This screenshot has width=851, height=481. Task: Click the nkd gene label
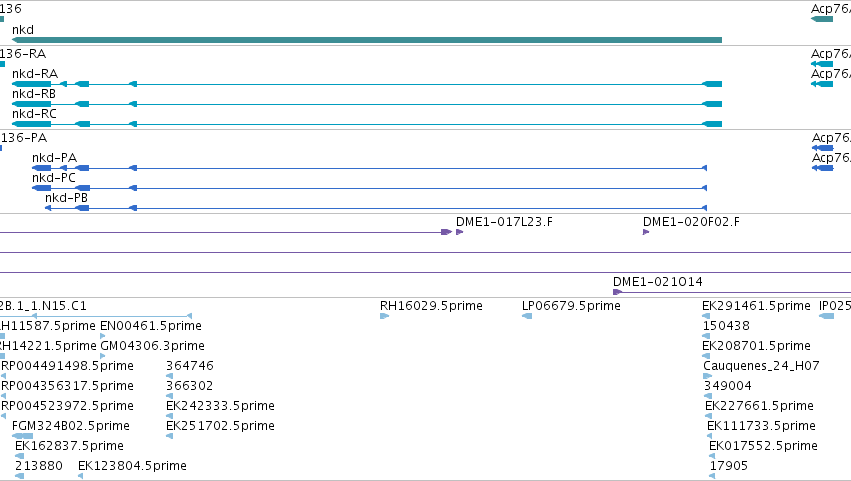click(23, 30)
